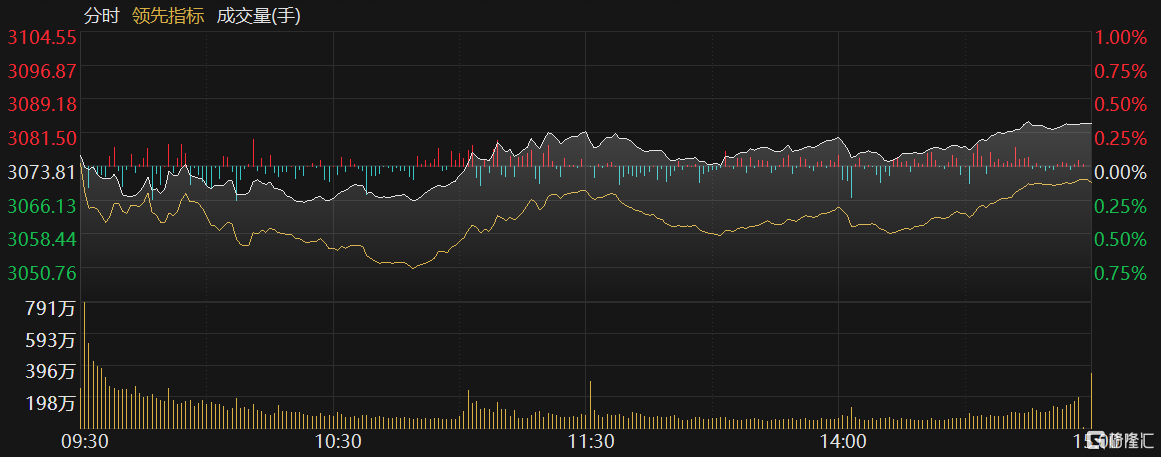The width and height of the screenshot is (1161, 457).
Task: Click the 11:30 time axis marker
Action: click(x=590, y=441)
